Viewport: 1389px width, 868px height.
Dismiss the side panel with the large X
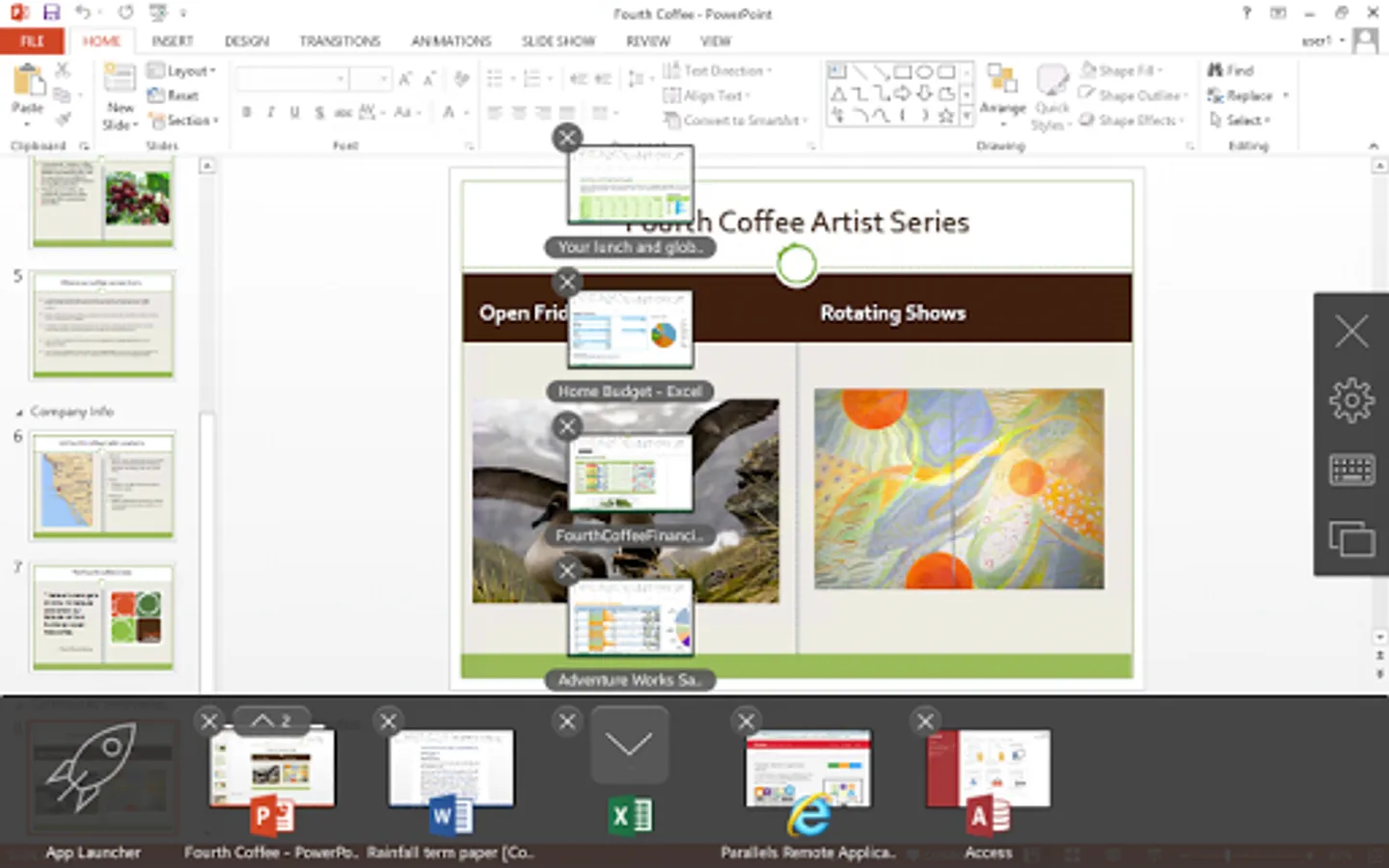(1351, 331)
